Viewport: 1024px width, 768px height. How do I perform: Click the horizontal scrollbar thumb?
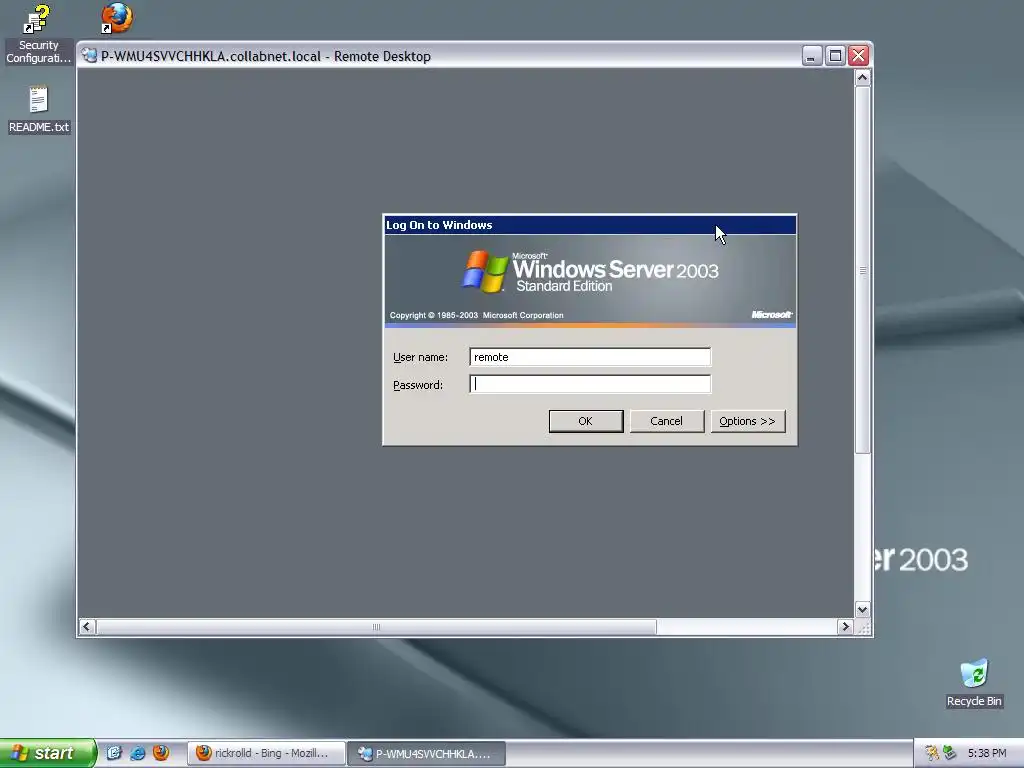coord(376,627)
